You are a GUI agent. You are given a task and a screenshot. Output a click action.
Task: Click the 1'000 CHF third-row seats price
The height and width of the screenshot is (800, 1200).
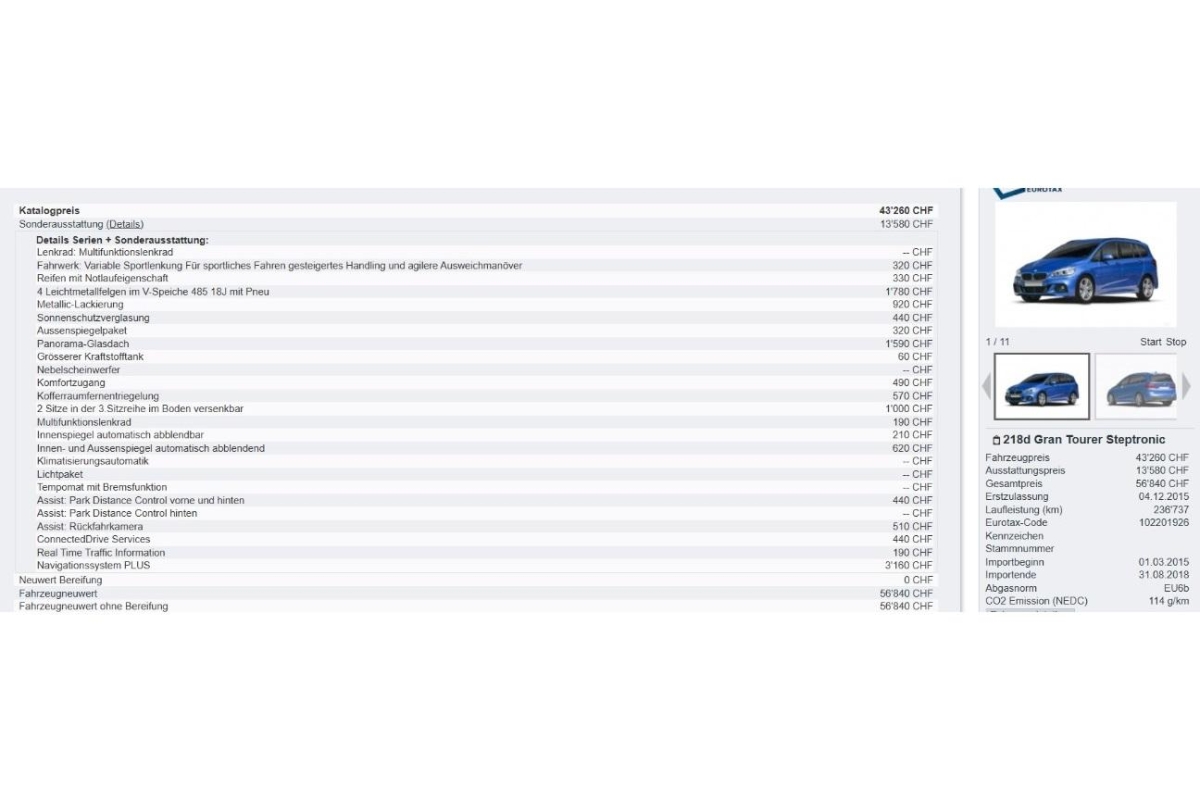click(909, 409)
